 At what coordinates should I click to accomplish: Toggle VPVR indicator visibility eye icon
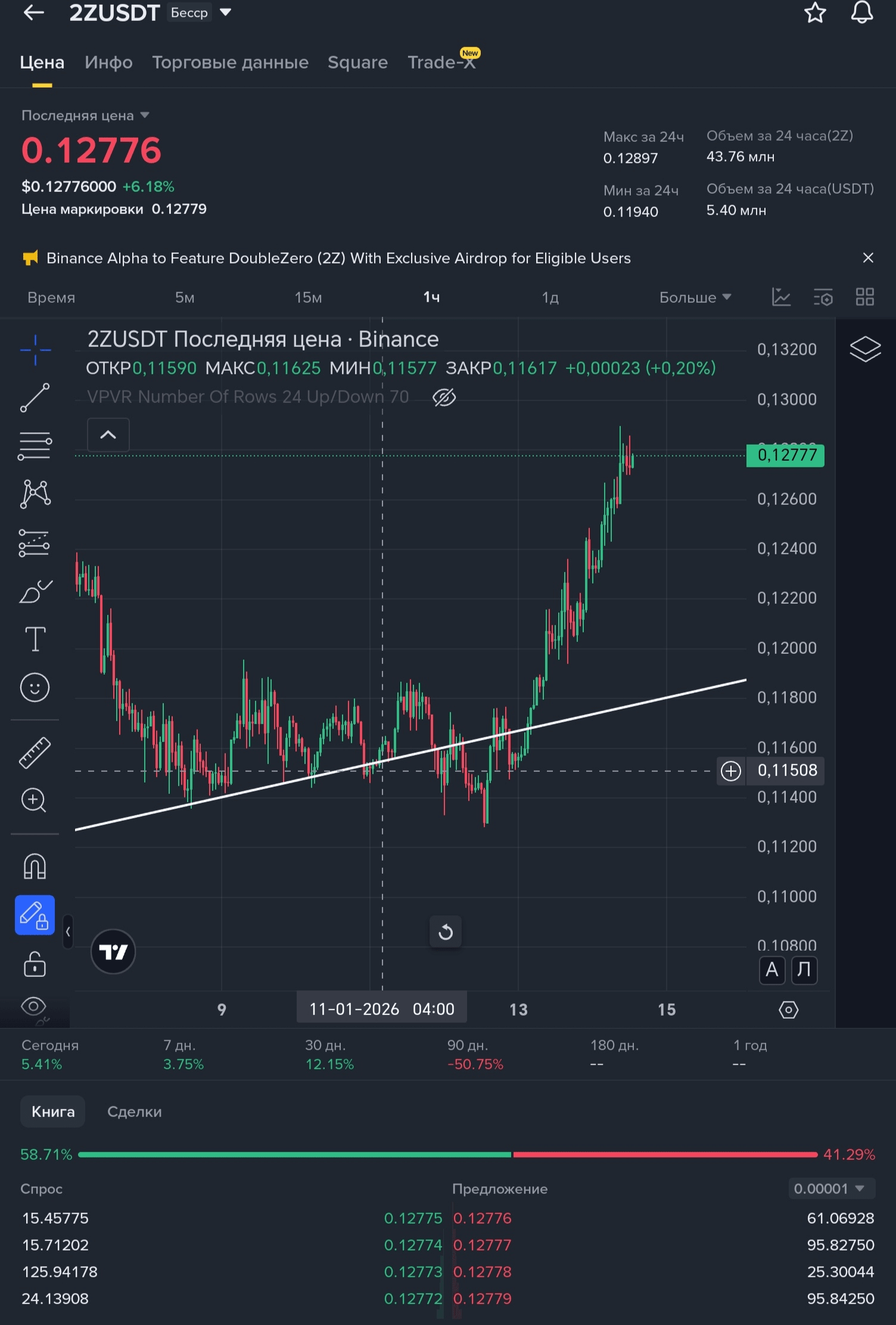tap(444, 397)
